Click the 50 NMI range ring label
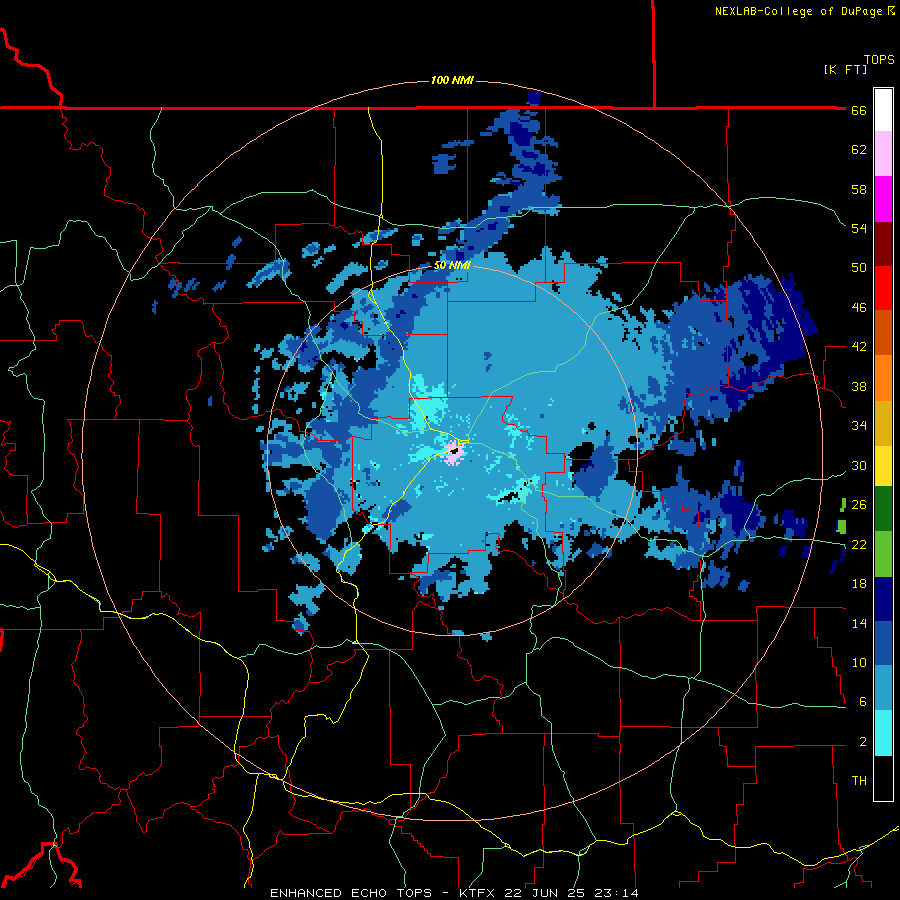 [452, 265]
